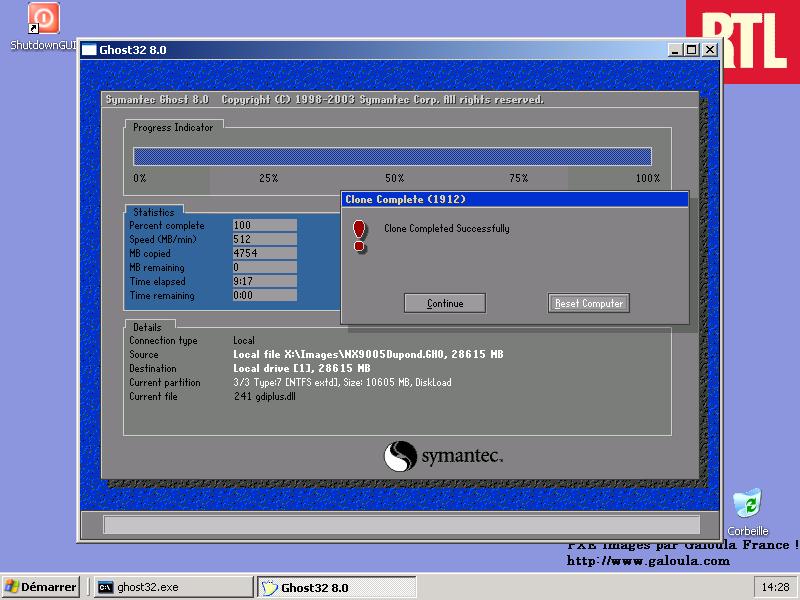The height and width of the screenshot is (600, 800).
Task: Click the Source path NX9005Dupond.GHO text
Action: pos(368,354)
